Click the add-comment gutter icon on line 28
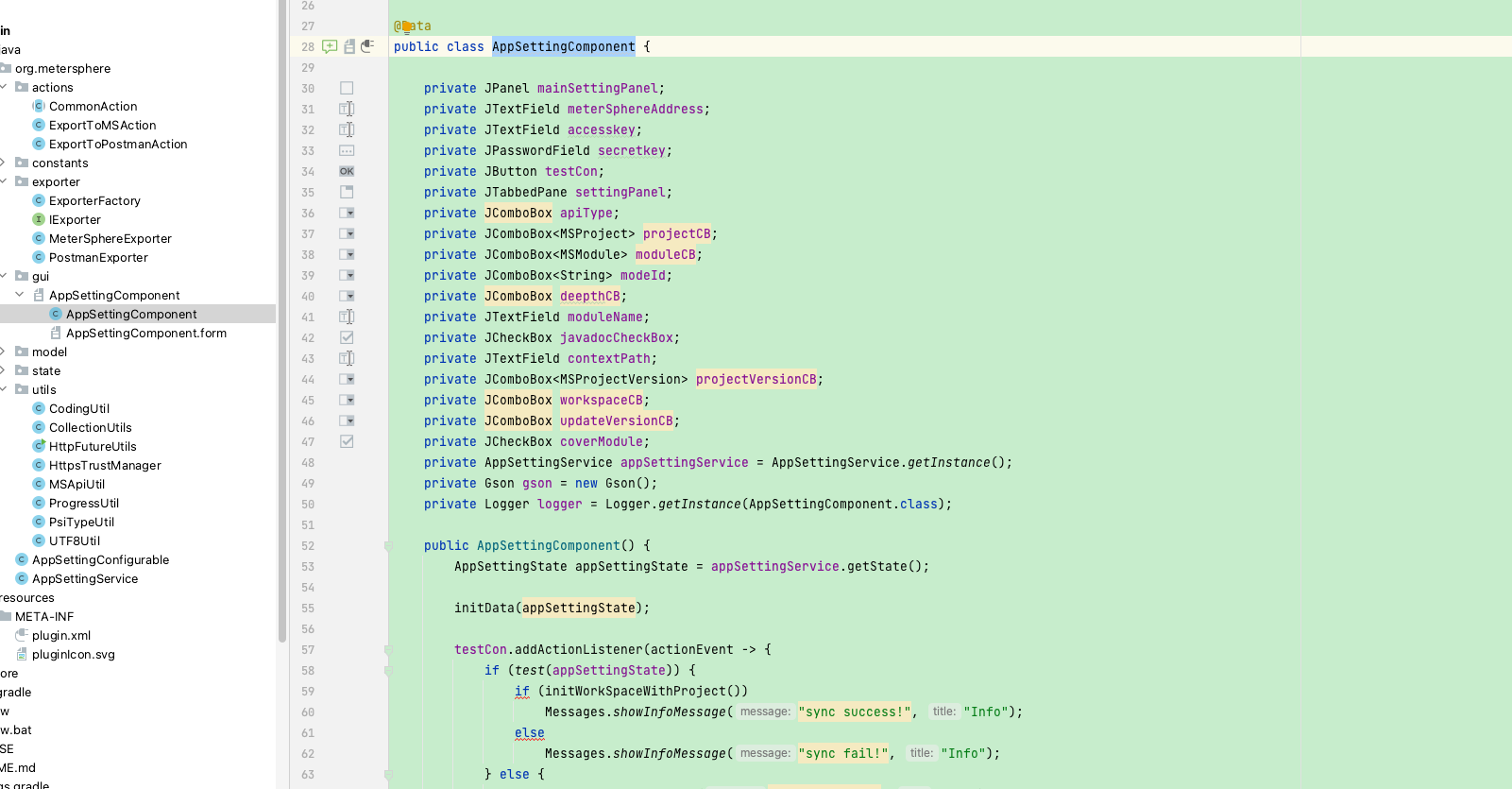The width and height of the screenshot is (1512, 789). pyautogui.click(x=330, y=46)
